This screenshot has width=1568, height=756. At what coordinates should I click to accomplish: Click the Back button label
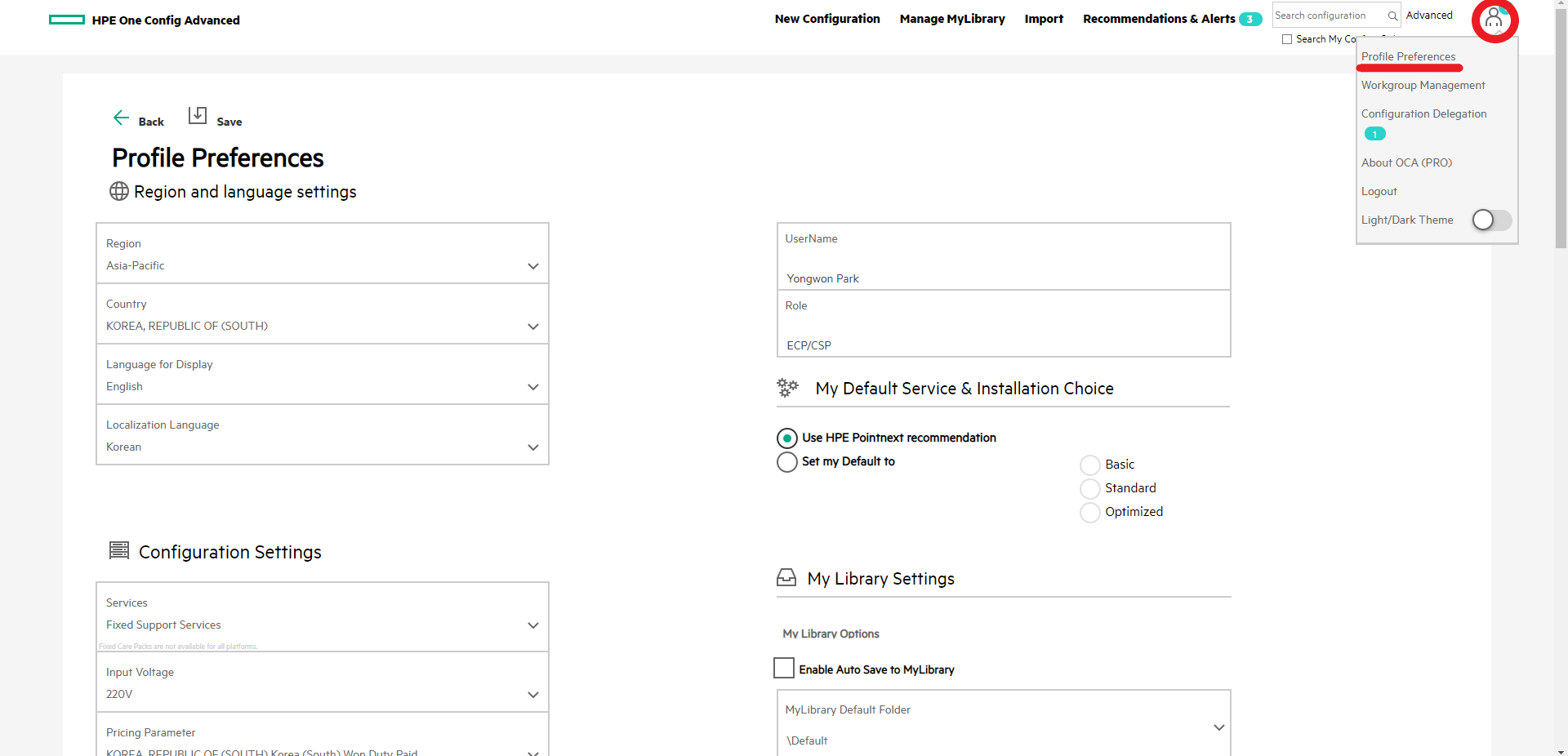(151, 122)
